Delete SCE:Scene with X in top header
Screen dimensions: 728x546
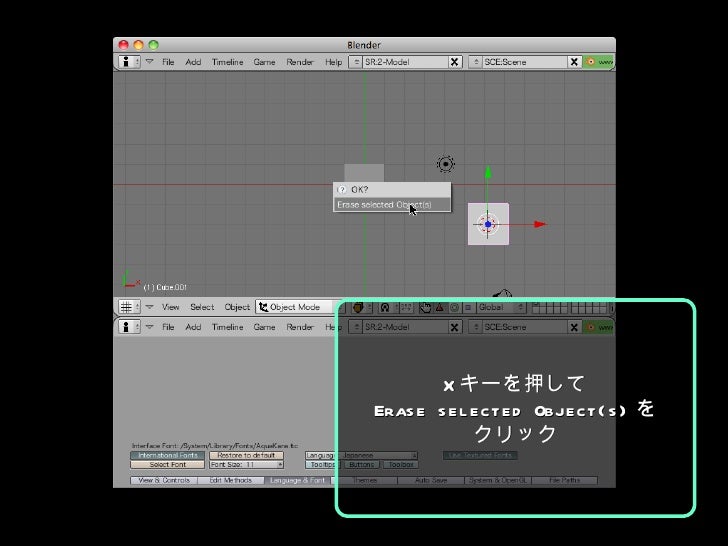[574, 62]
